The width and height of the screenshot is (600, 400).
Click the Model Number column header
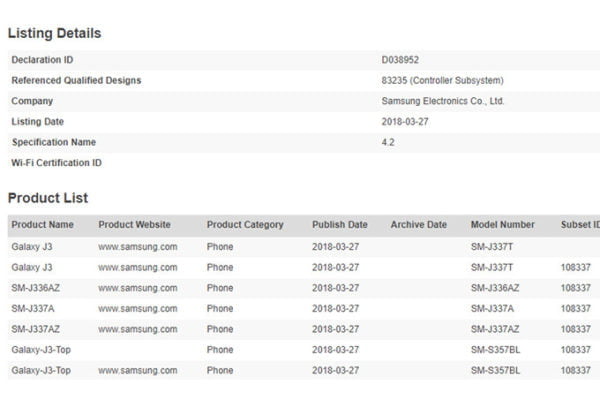[503, 225]
